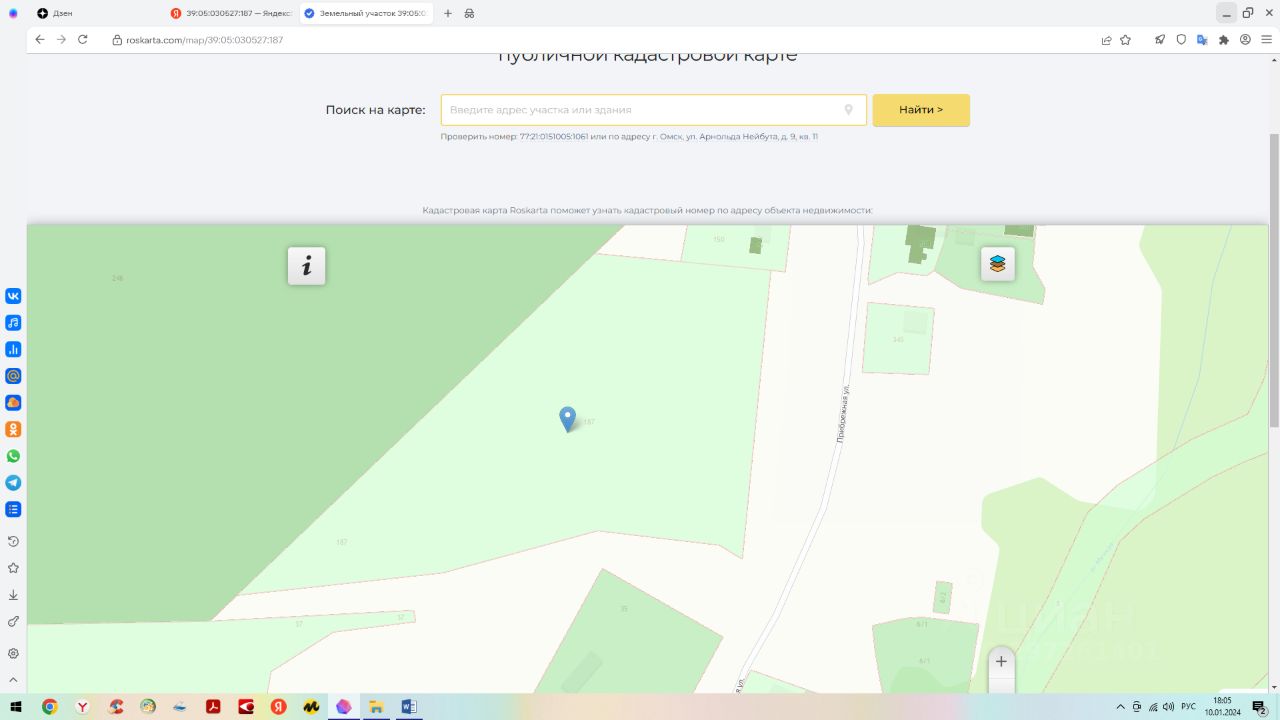Change the РУС keyboard language
Screen dimensions: 1280x720
(x=1188, y=707)
